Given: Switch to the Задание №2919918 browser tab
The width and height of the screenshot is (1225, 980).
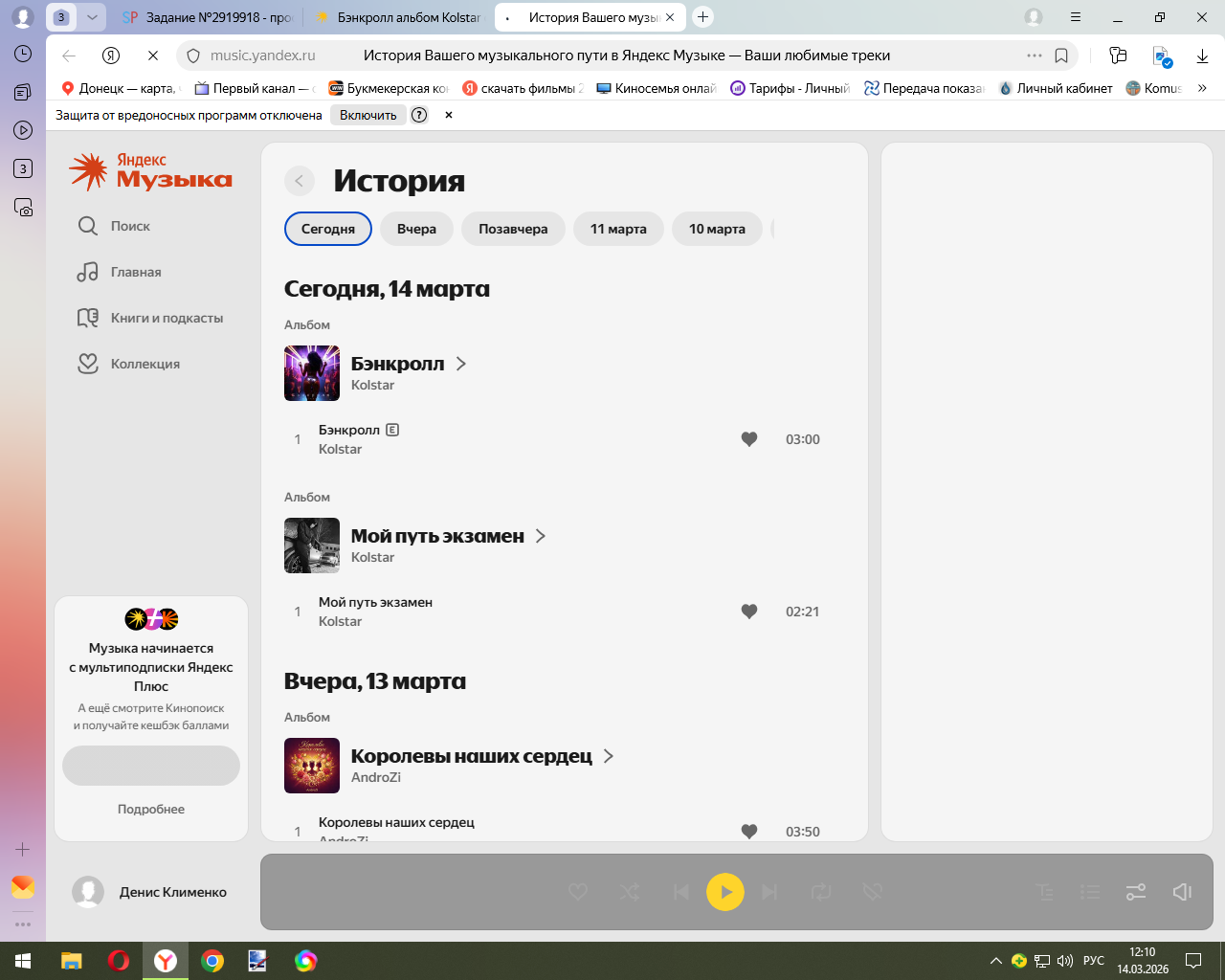Looking at the screenshot, I should point(208,17).
